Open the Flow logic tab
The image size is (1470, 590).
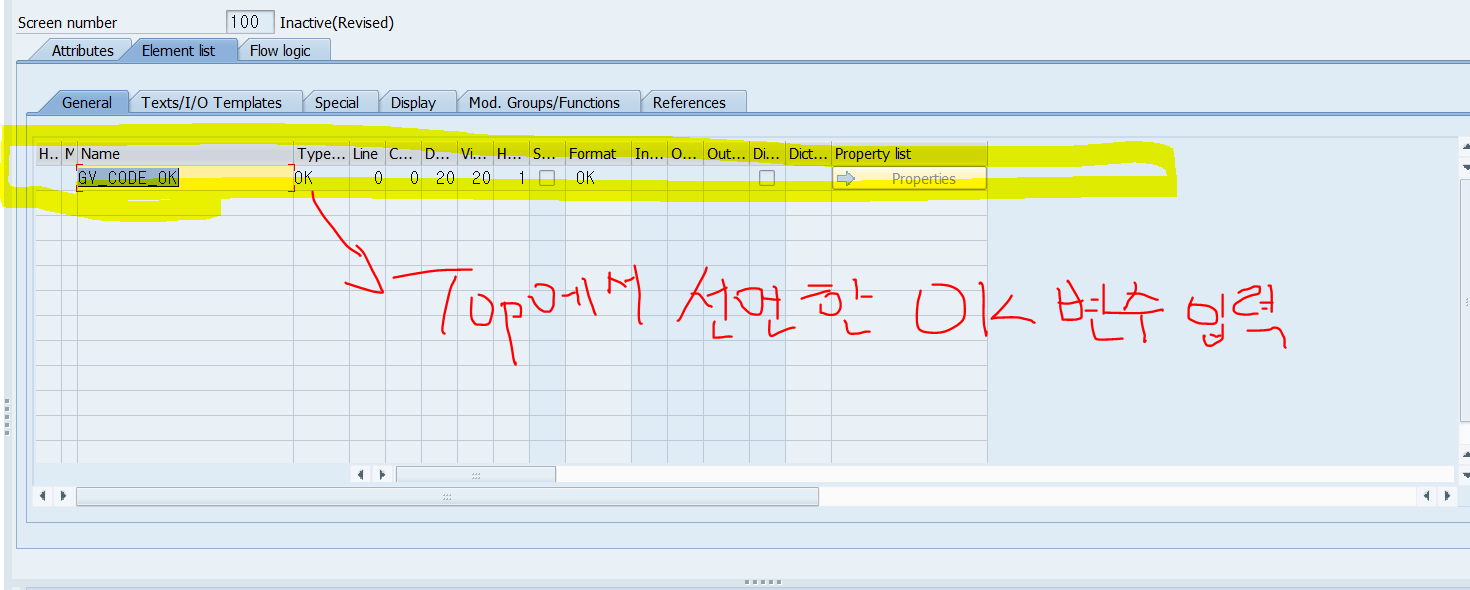click(x=280, y=50)
